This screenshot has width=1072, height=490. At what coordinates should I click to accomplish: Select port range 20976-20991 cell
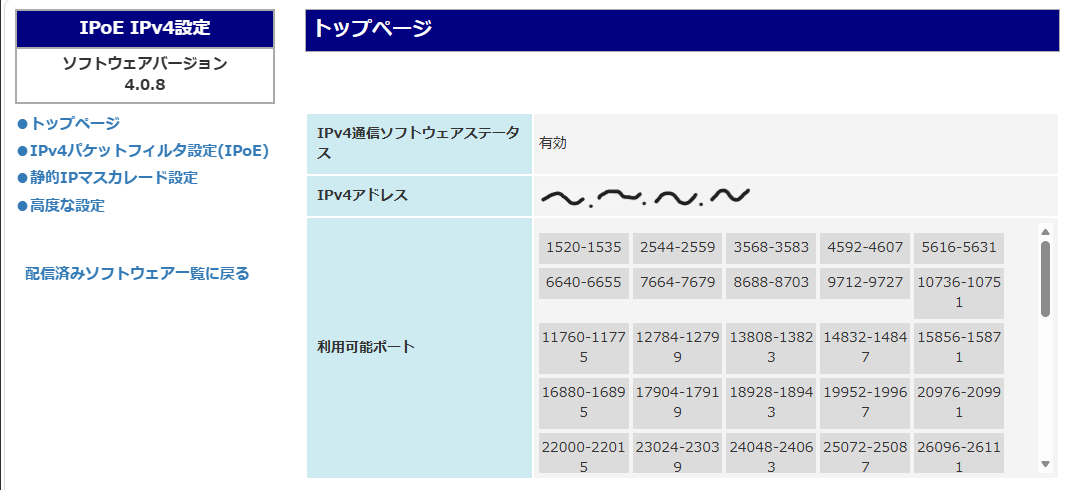click(x=959, y=403)
